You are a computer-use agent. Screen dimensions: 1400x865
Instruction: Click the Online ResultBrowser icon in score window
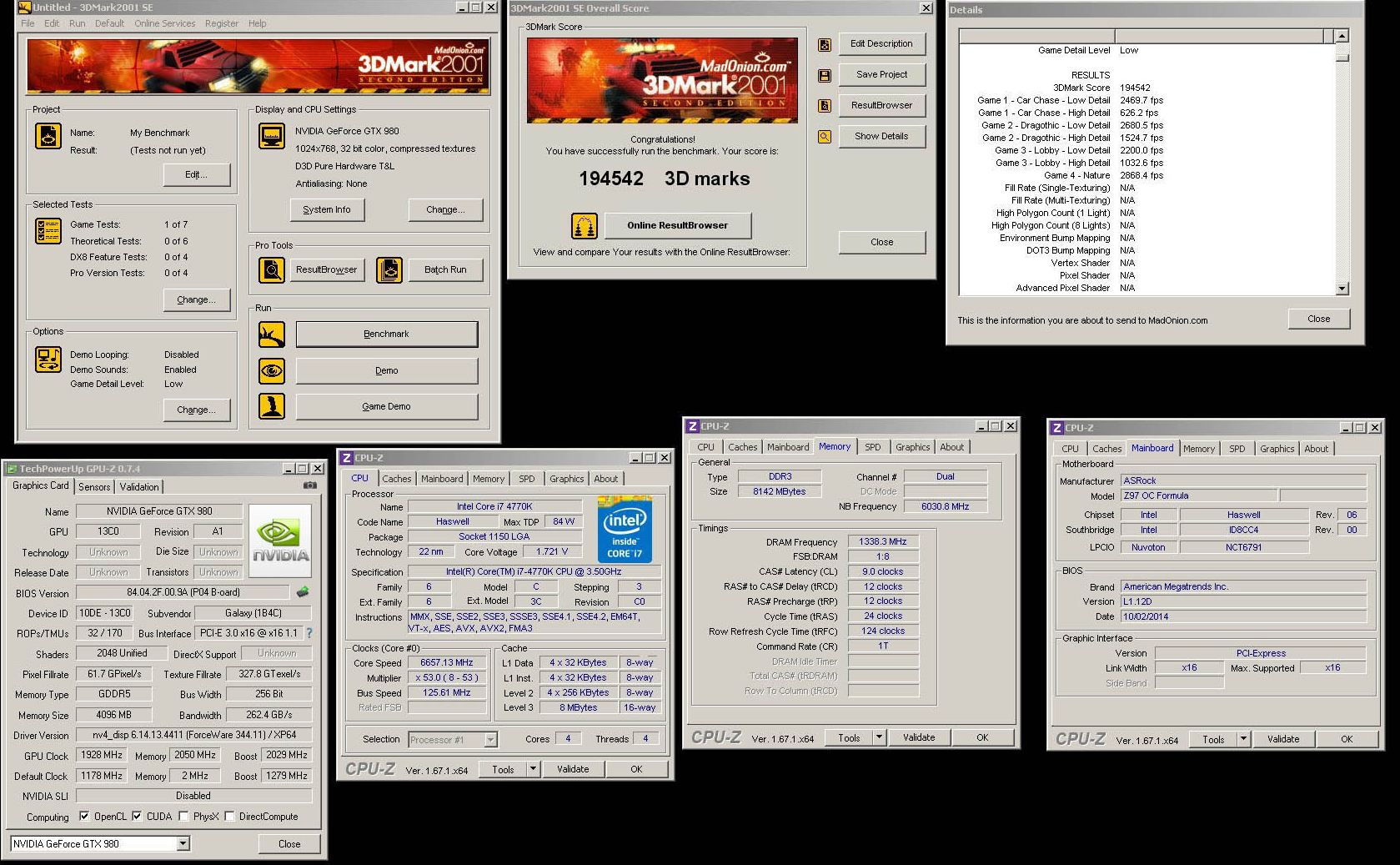(584, 225)
